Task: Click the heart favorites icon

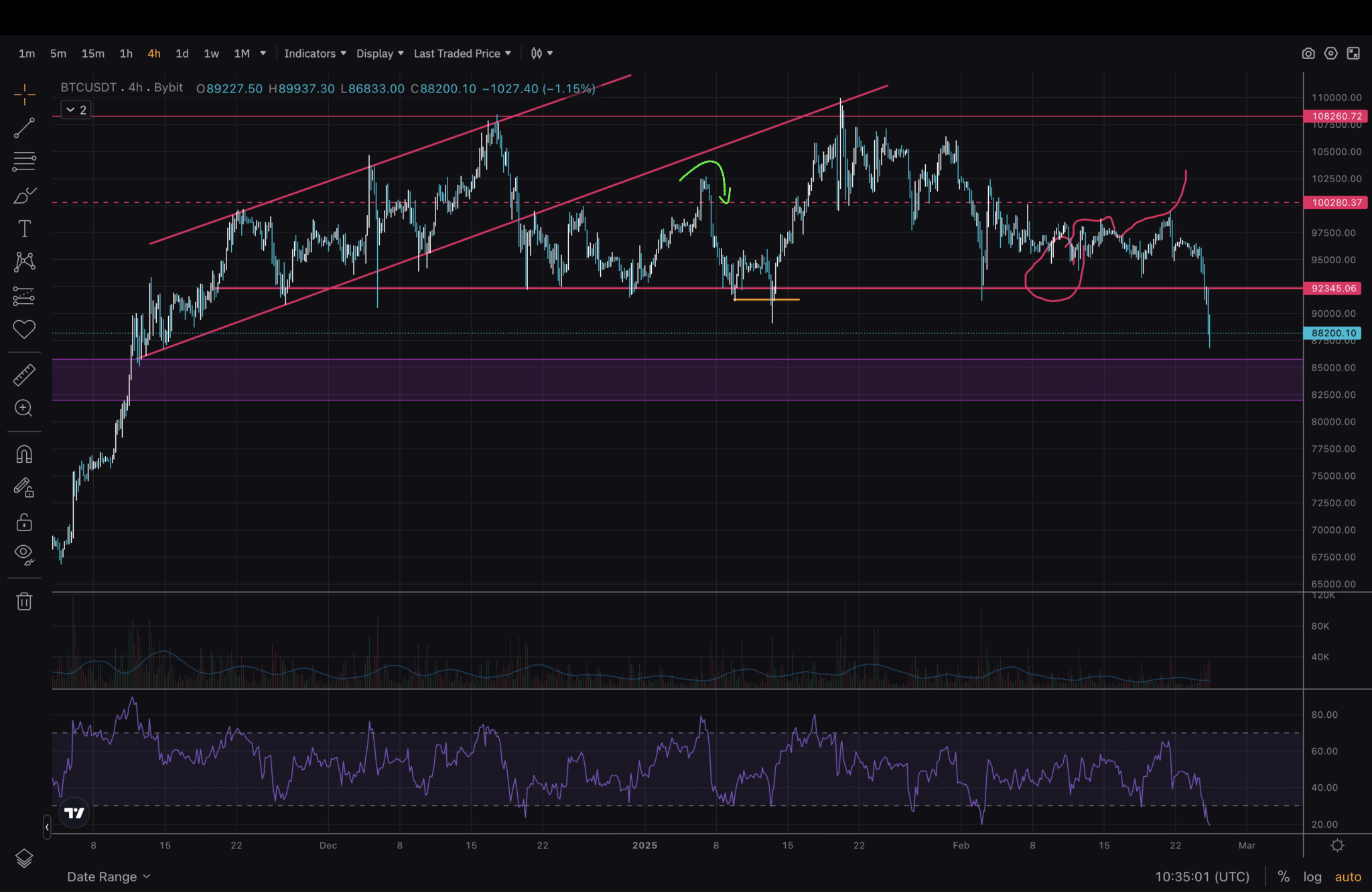Action: [x=24, y=329]
